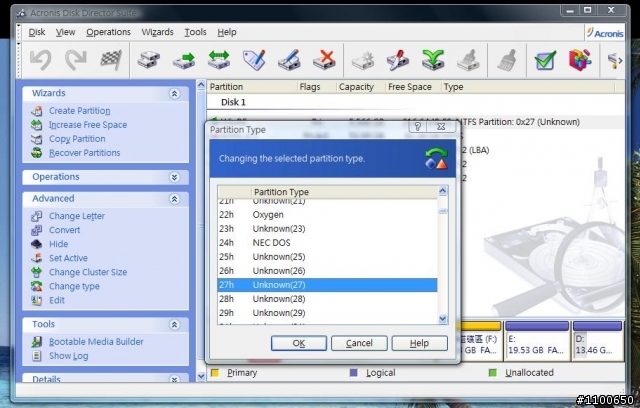Select the 28h Unknown(28) row

pos(327,299)
